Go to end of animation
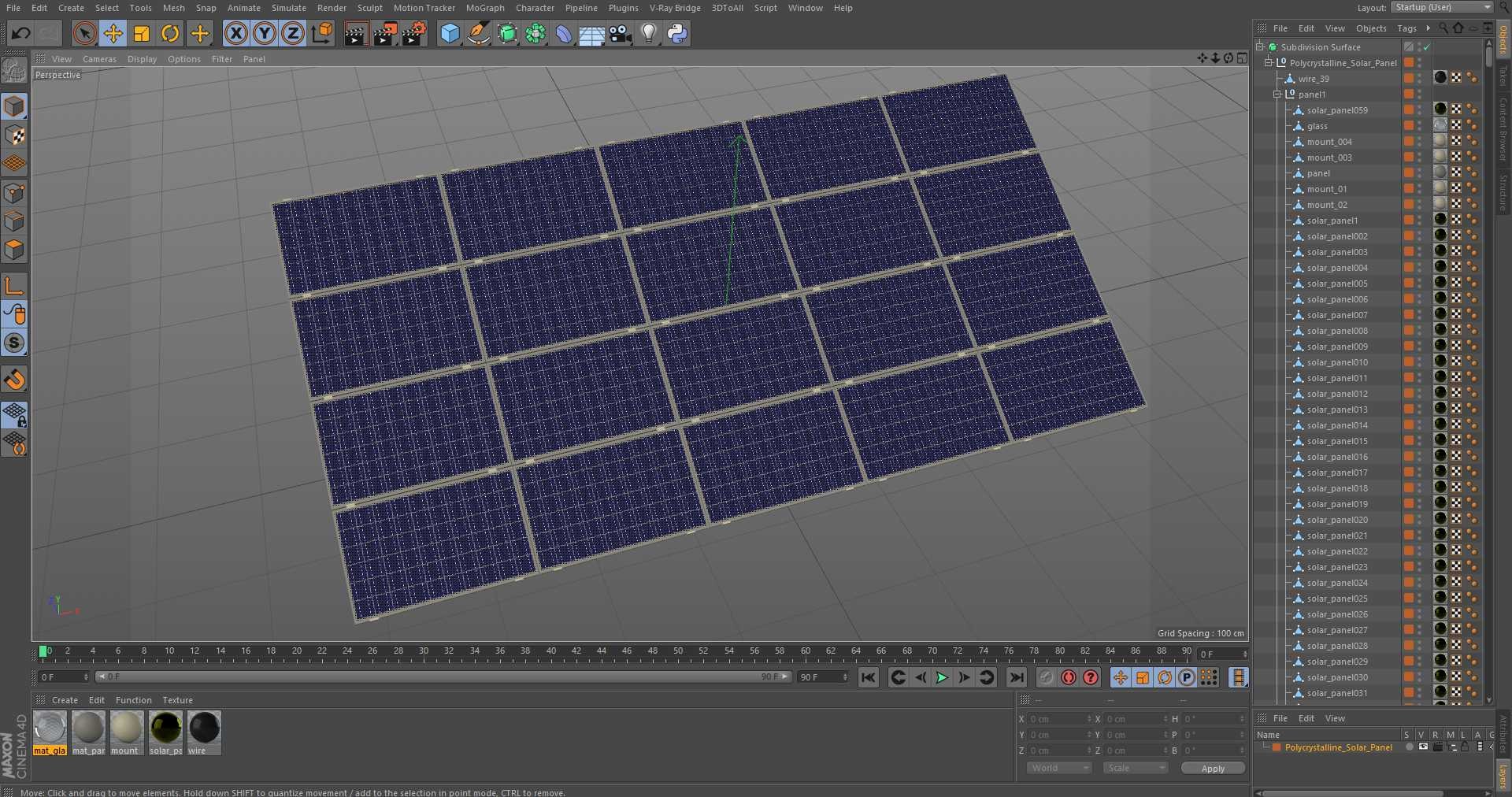This screenshot has width=1512, height=797. coord(1017,677)
